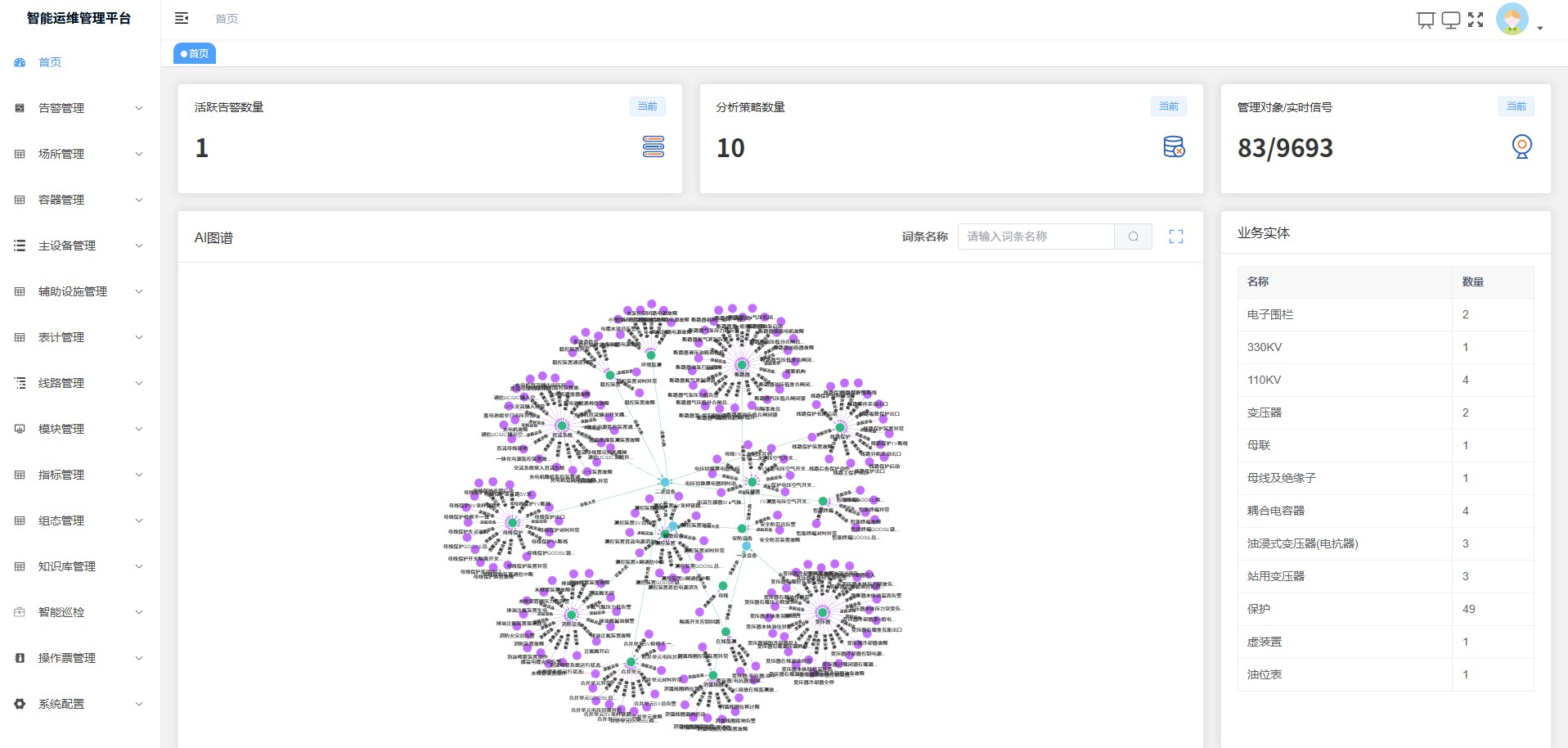Click the presentation screen icon in header
The image size is (1568, 748).
[1426, 20]
